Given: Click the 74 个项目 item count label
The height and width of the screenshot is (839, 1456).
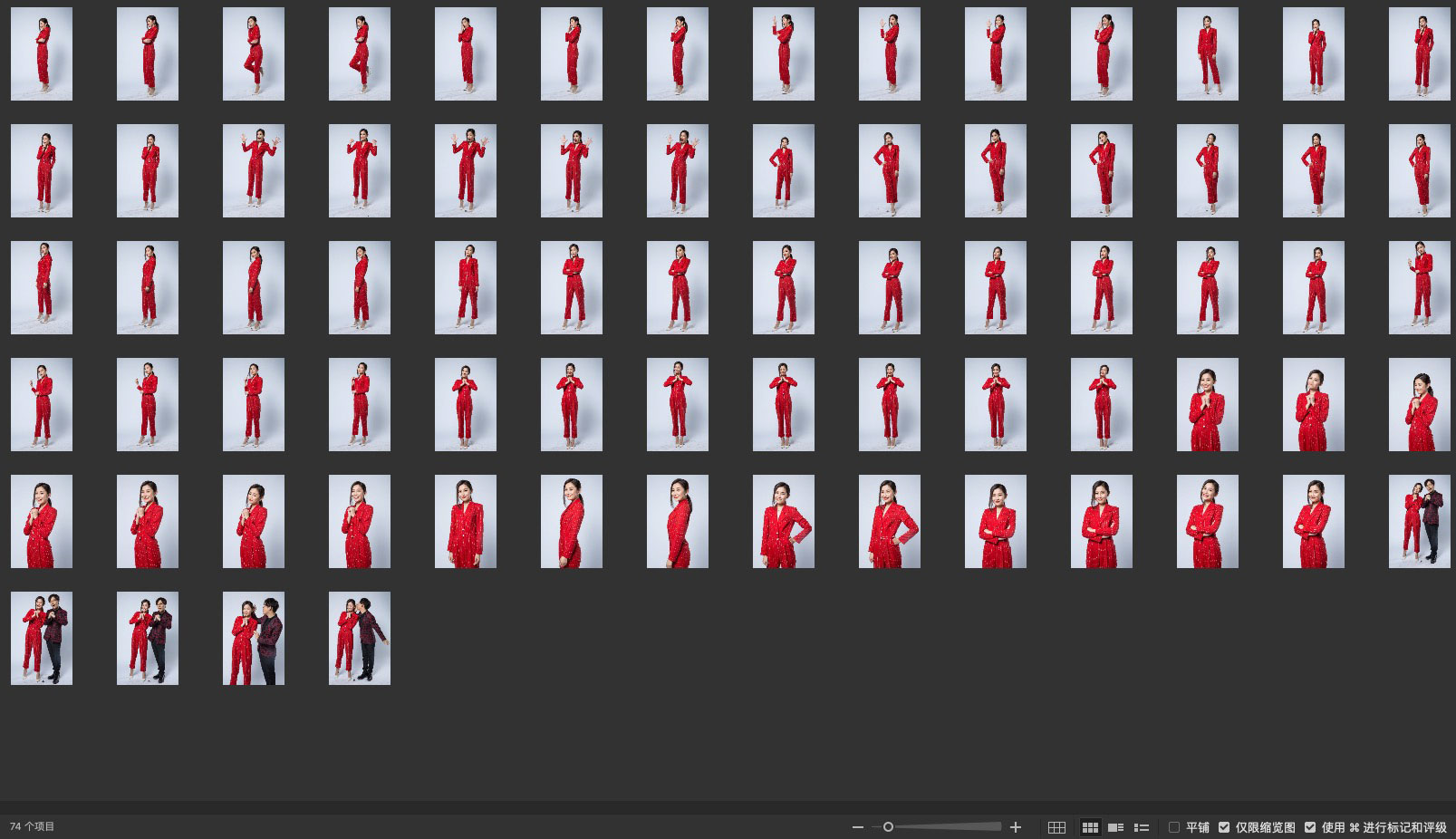Looking at the screenshot, I should (33, 826).
